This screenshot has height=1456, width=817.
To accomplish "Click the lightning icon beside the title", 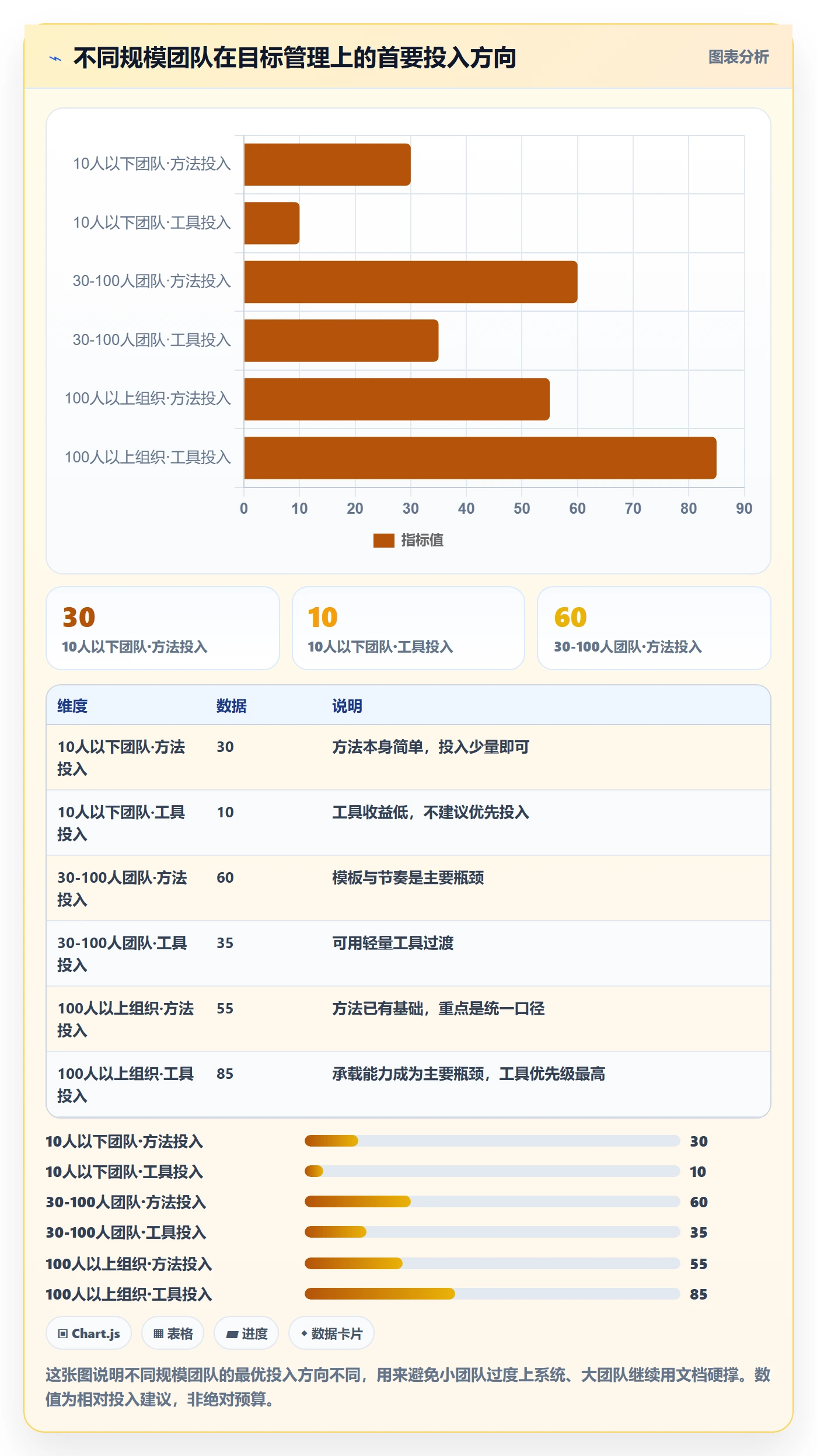I will [x=55, y=58].
